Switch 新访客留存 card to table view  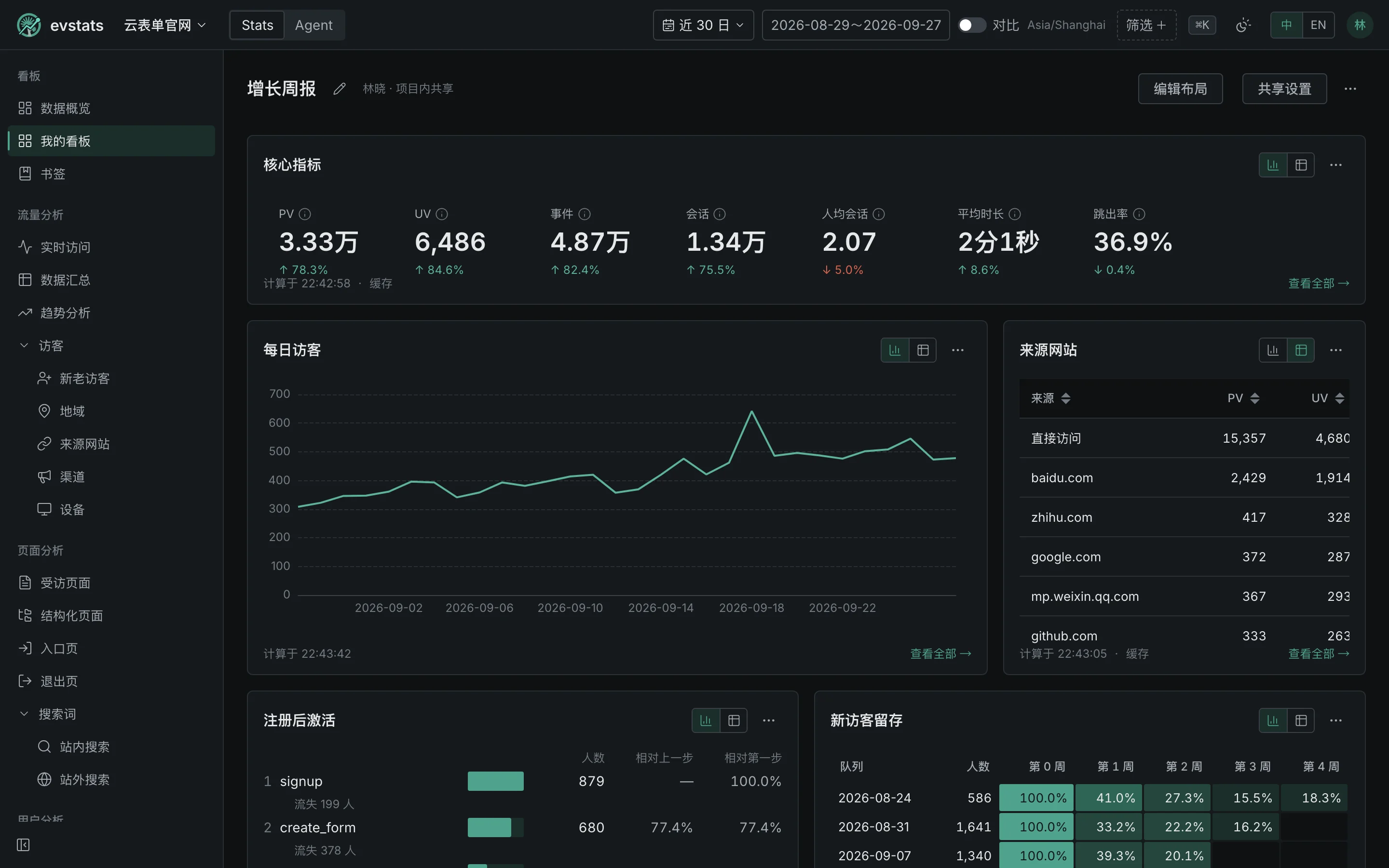click(x=1301, y=720)
